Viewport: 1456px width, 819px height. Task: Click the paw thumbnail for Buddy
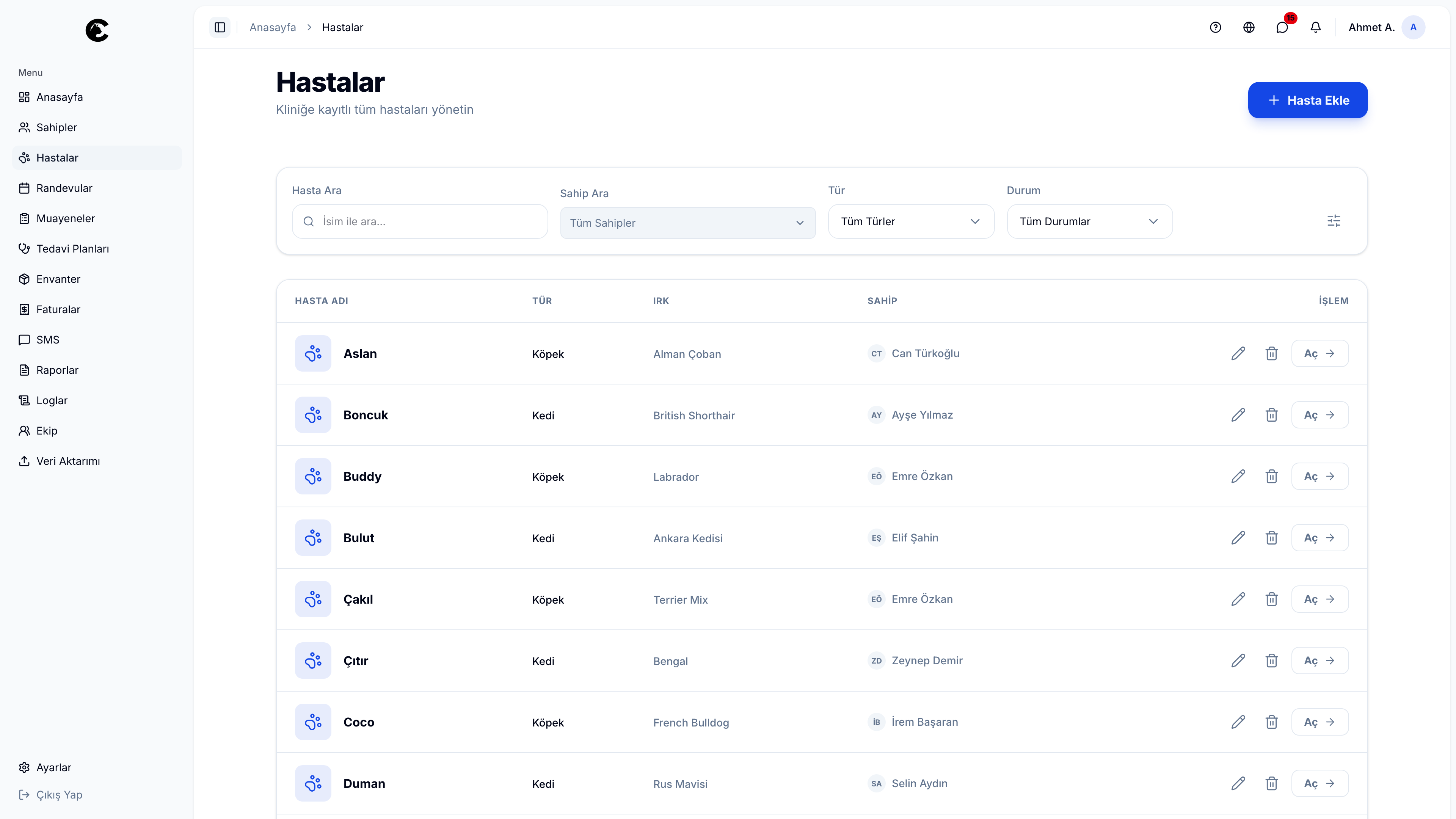(312, 476)
